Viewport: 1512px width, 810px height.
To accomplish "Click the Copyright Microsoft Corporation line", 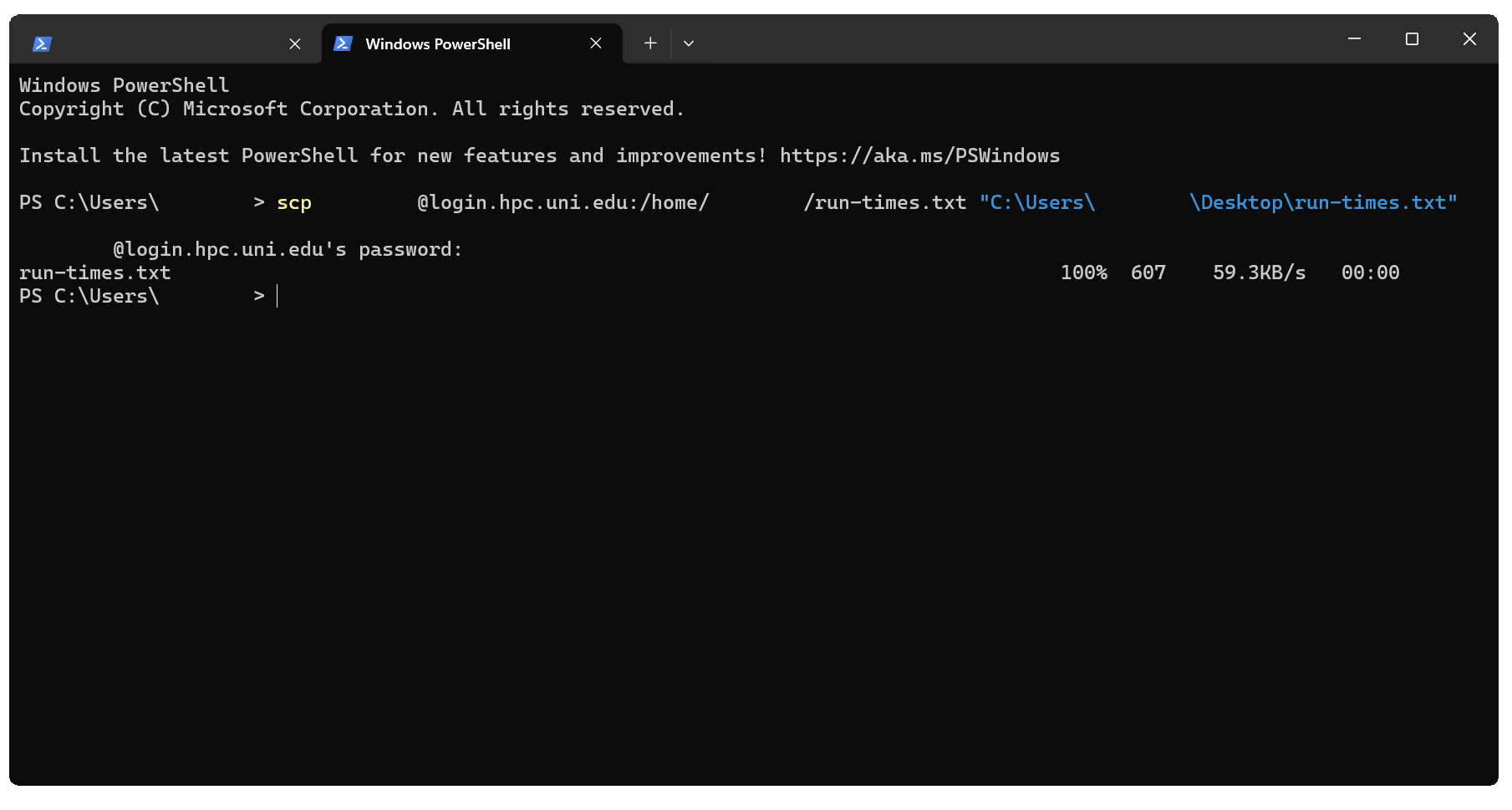I will [x=351, y=110].
